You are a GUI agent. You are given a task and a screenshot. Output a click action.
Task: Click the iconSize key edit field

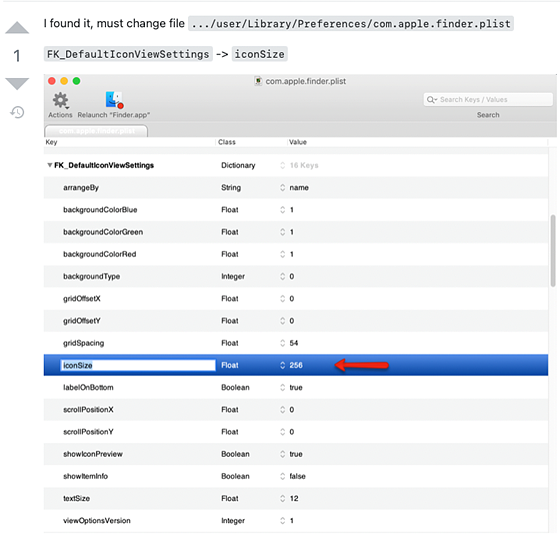point(138,365)
